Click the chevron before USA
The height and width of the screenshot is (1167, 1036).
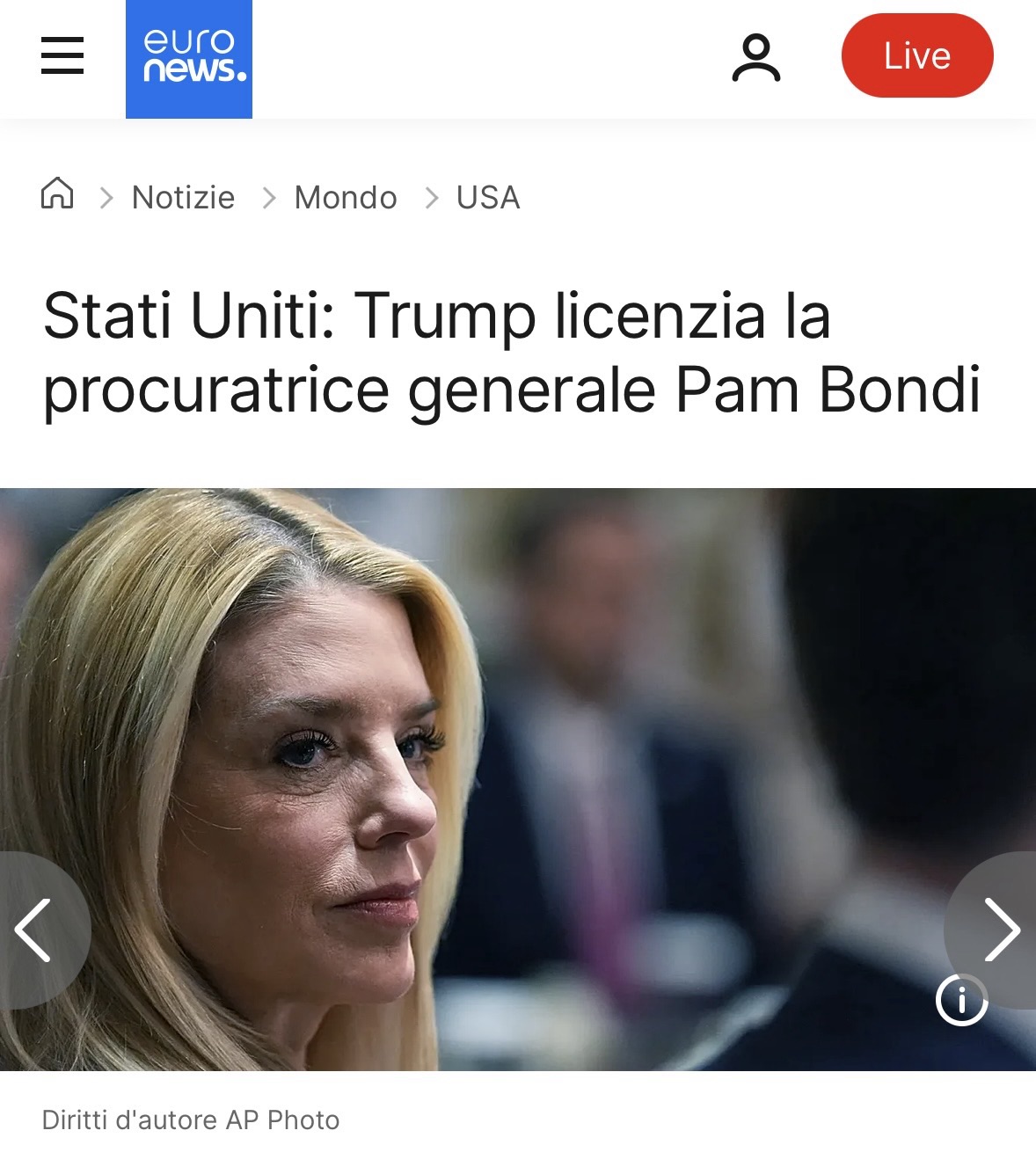(x=431, y=198)
